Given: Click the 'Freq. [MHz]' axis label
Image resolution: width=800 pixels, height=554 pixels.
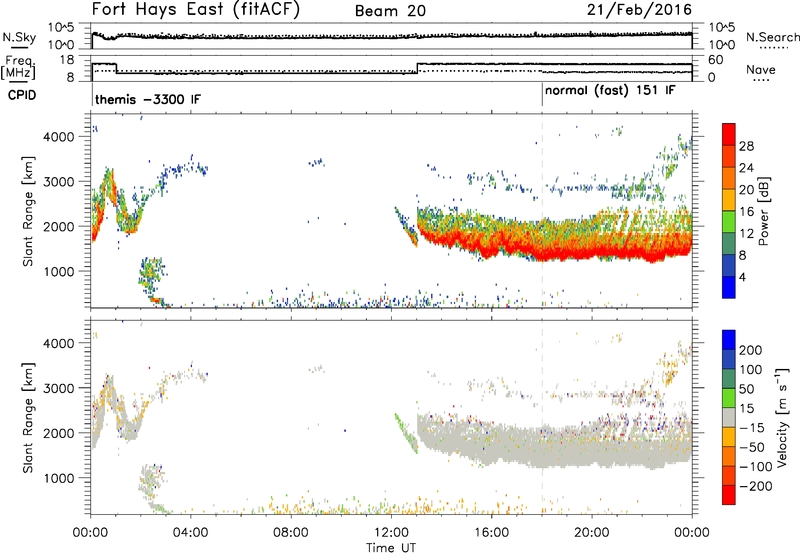Looking at the screenshot, I should (18, 68).
